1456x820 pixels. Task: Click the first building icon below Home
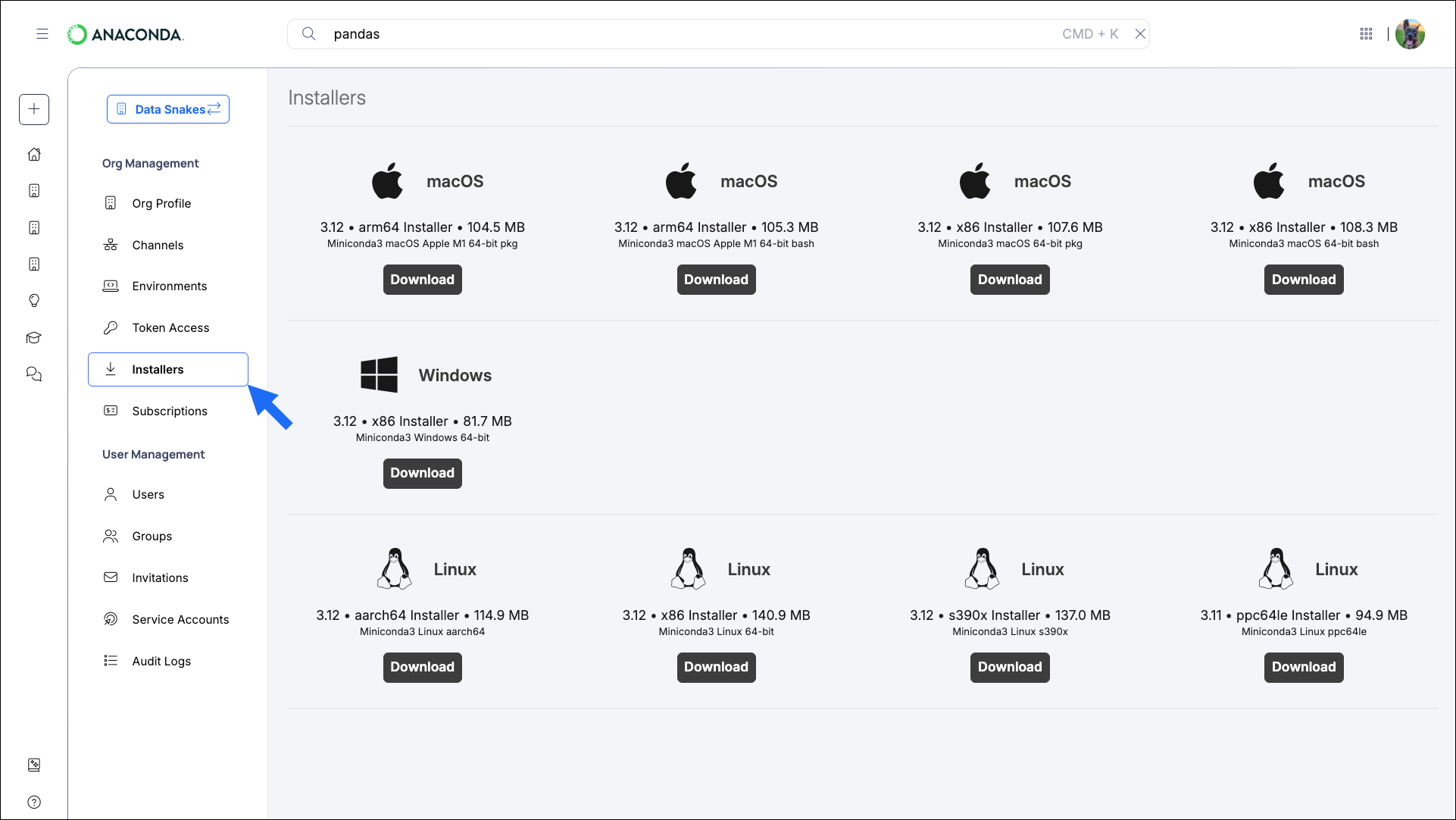pos(34,191)
